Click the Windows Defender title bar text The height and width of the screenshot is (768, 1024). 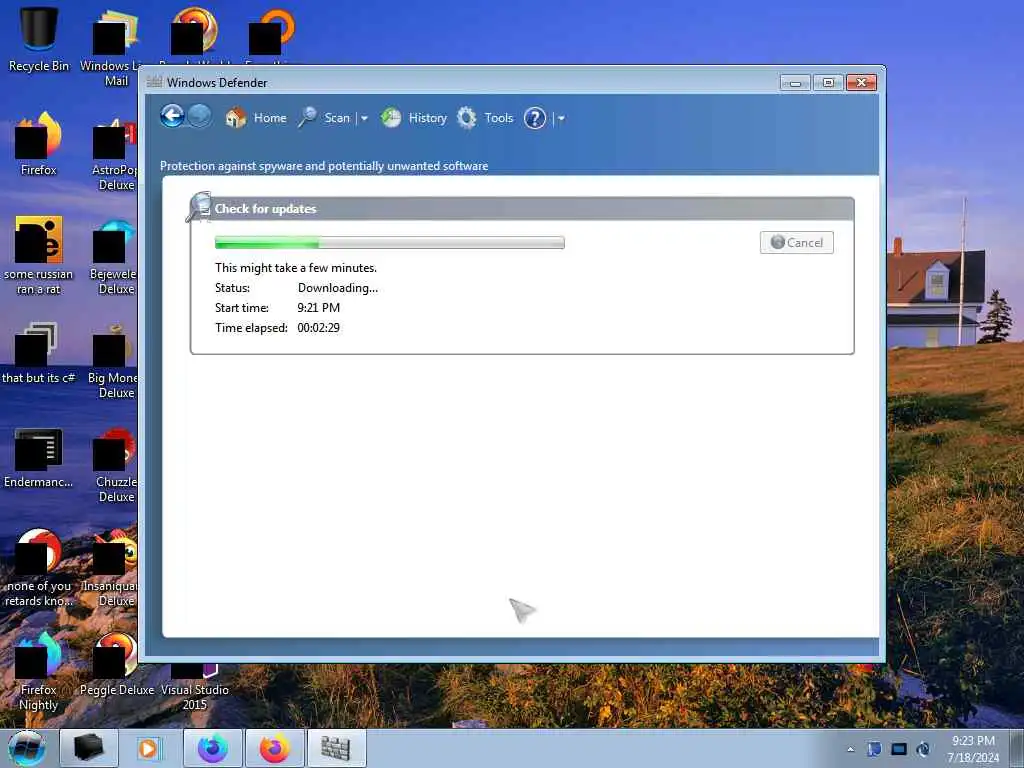[217, 83]
